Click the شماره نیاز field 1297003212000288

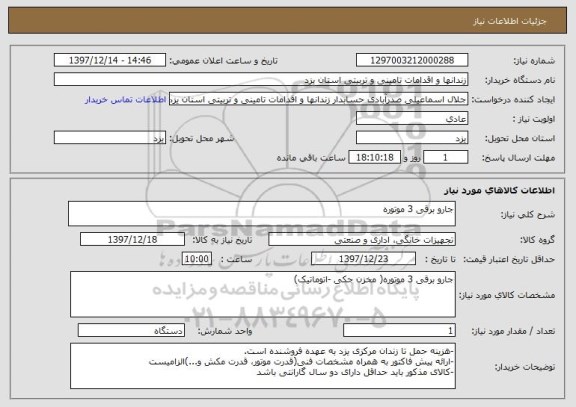click(x=412, y=60)
